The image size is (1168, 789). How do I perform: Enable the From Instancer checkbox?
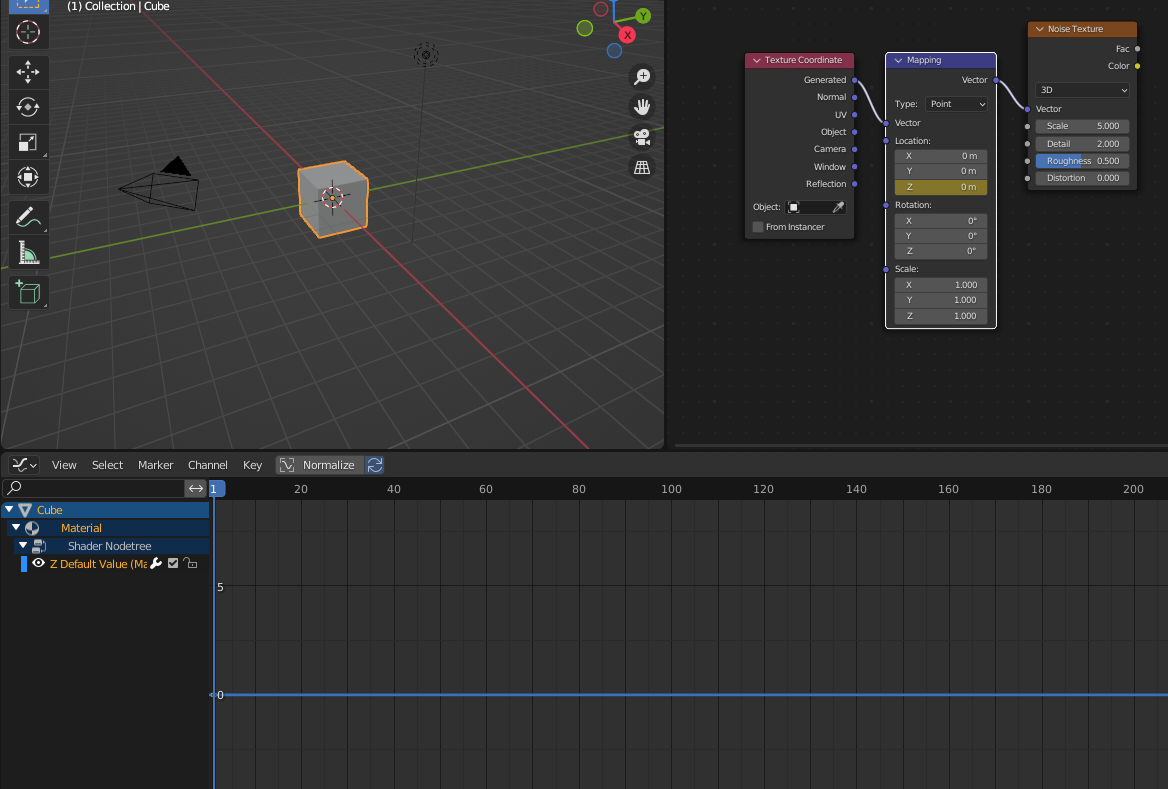click(758, 227)
